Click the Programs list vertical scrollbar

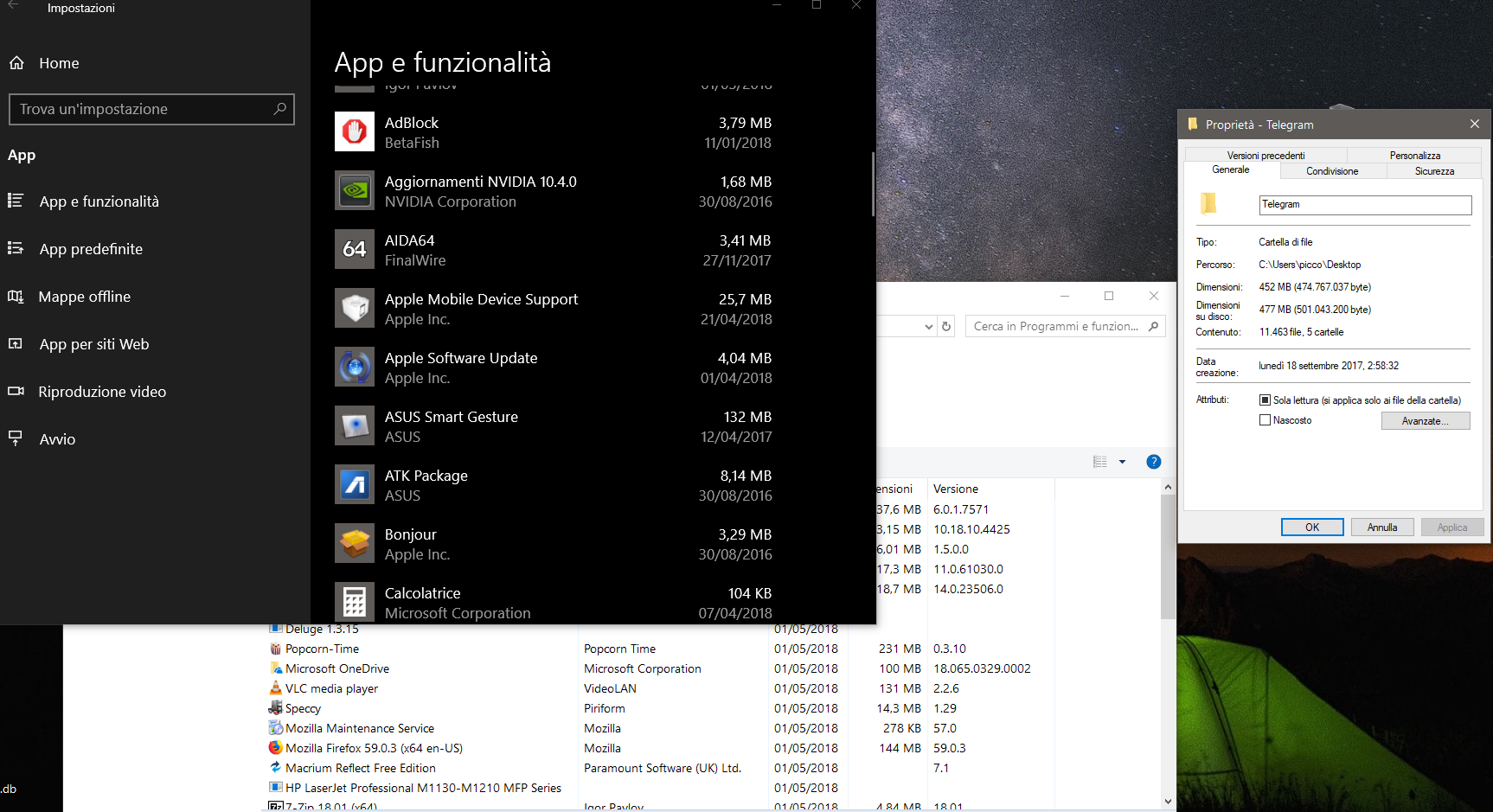1168,558
